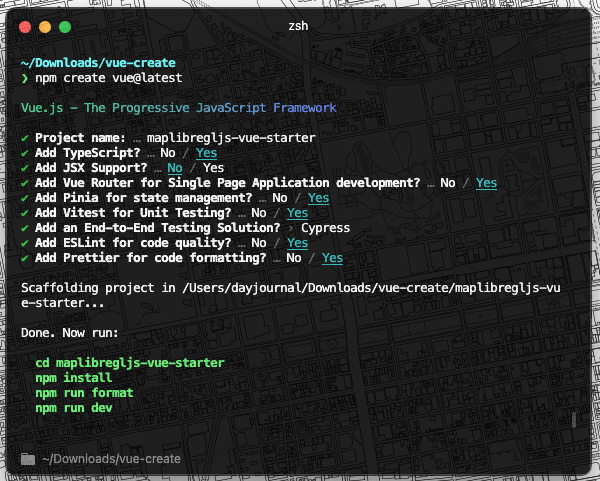
Task: Click the zsh window title
Action: coord(298,26)
